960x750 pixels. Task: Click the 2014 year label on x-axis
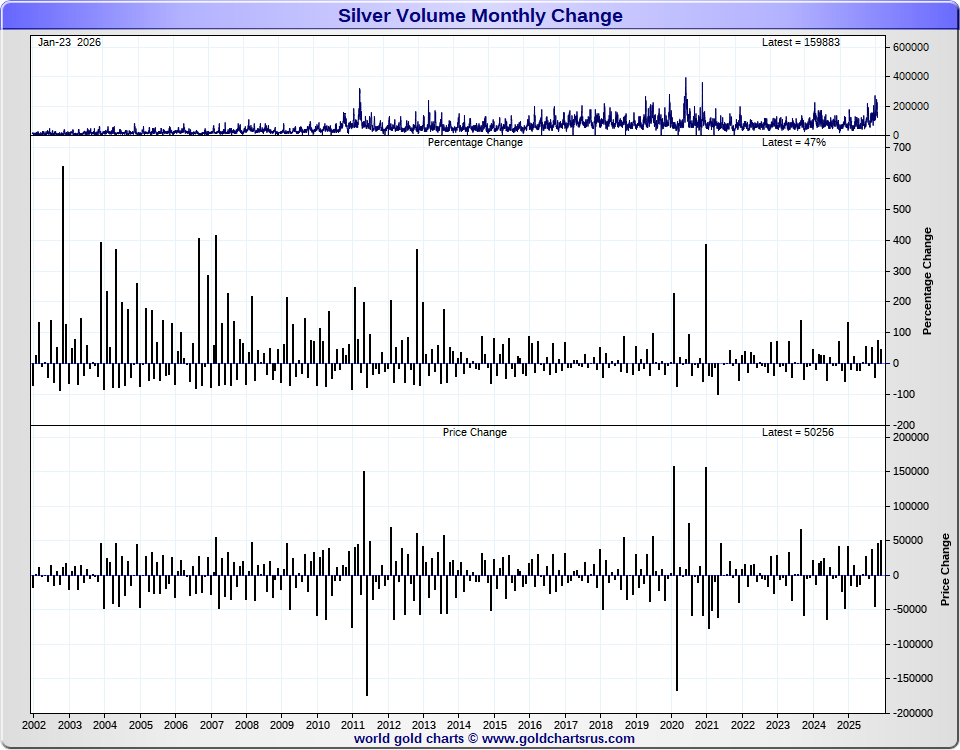(x=459, y=726)
